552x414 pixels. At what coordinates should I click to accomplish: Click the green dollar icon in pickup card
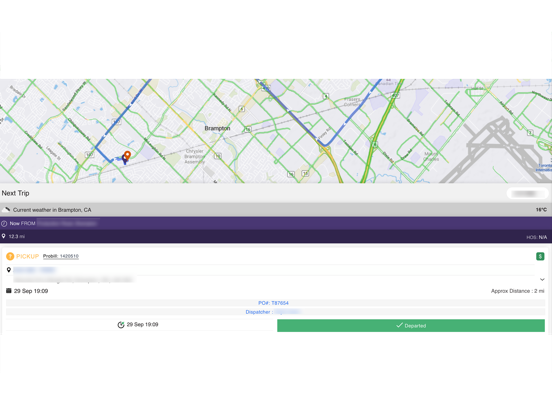coord(540,256)
